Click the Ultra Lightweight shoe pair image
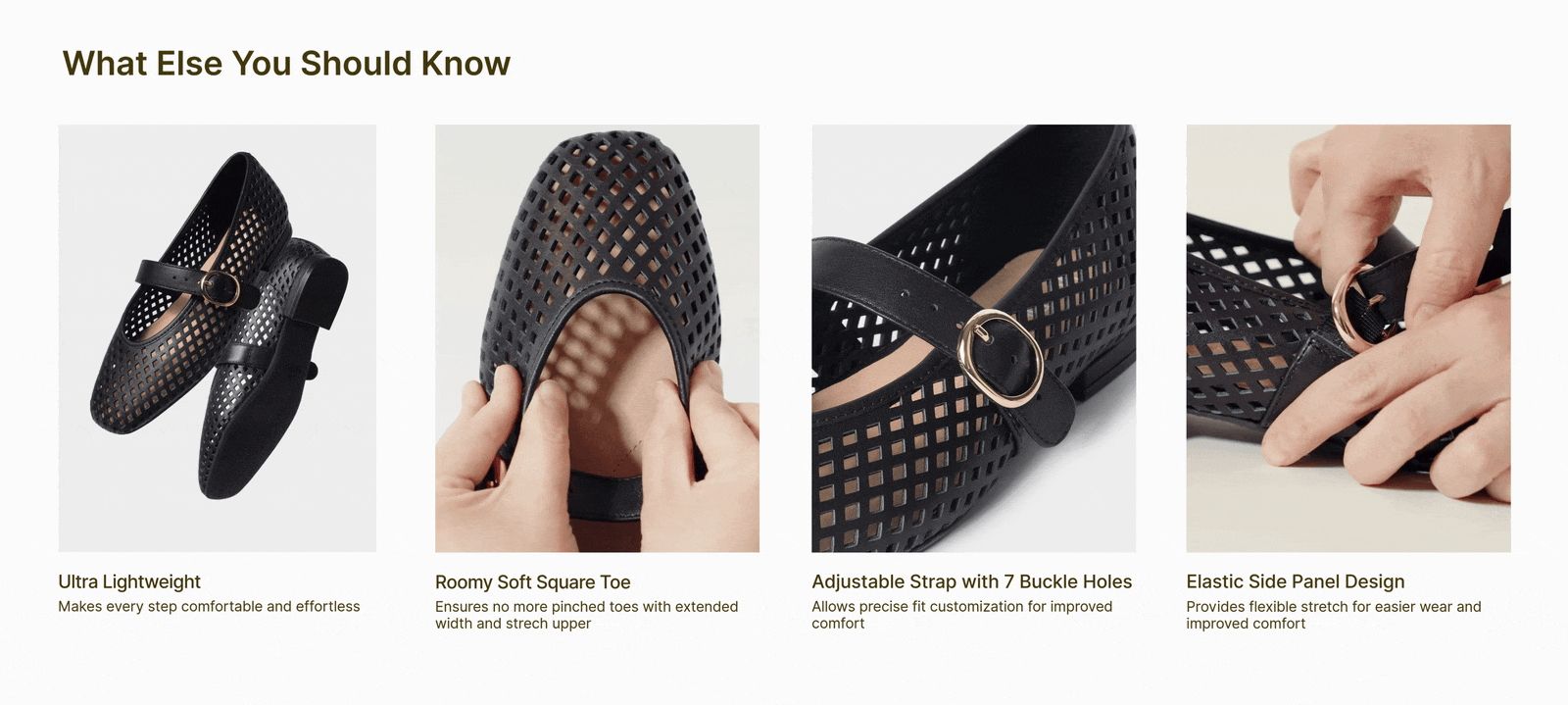 pyautogui.click(x=217, y=337)
